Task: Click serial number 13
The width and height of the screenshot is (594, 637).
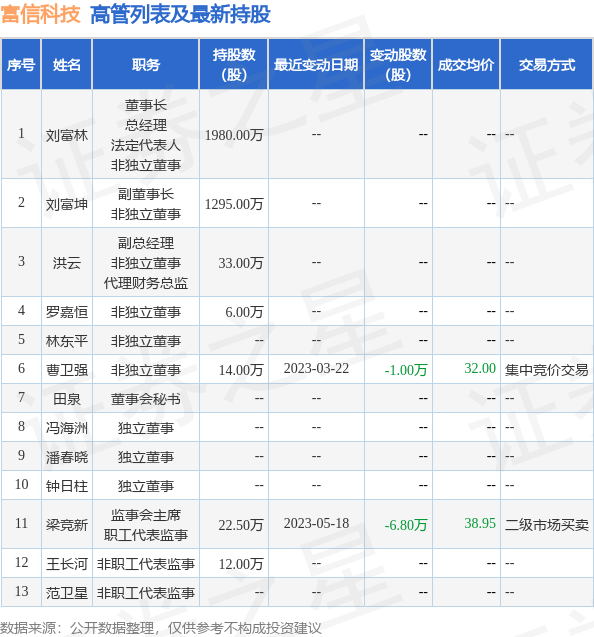Action: (x=22, y=592)
